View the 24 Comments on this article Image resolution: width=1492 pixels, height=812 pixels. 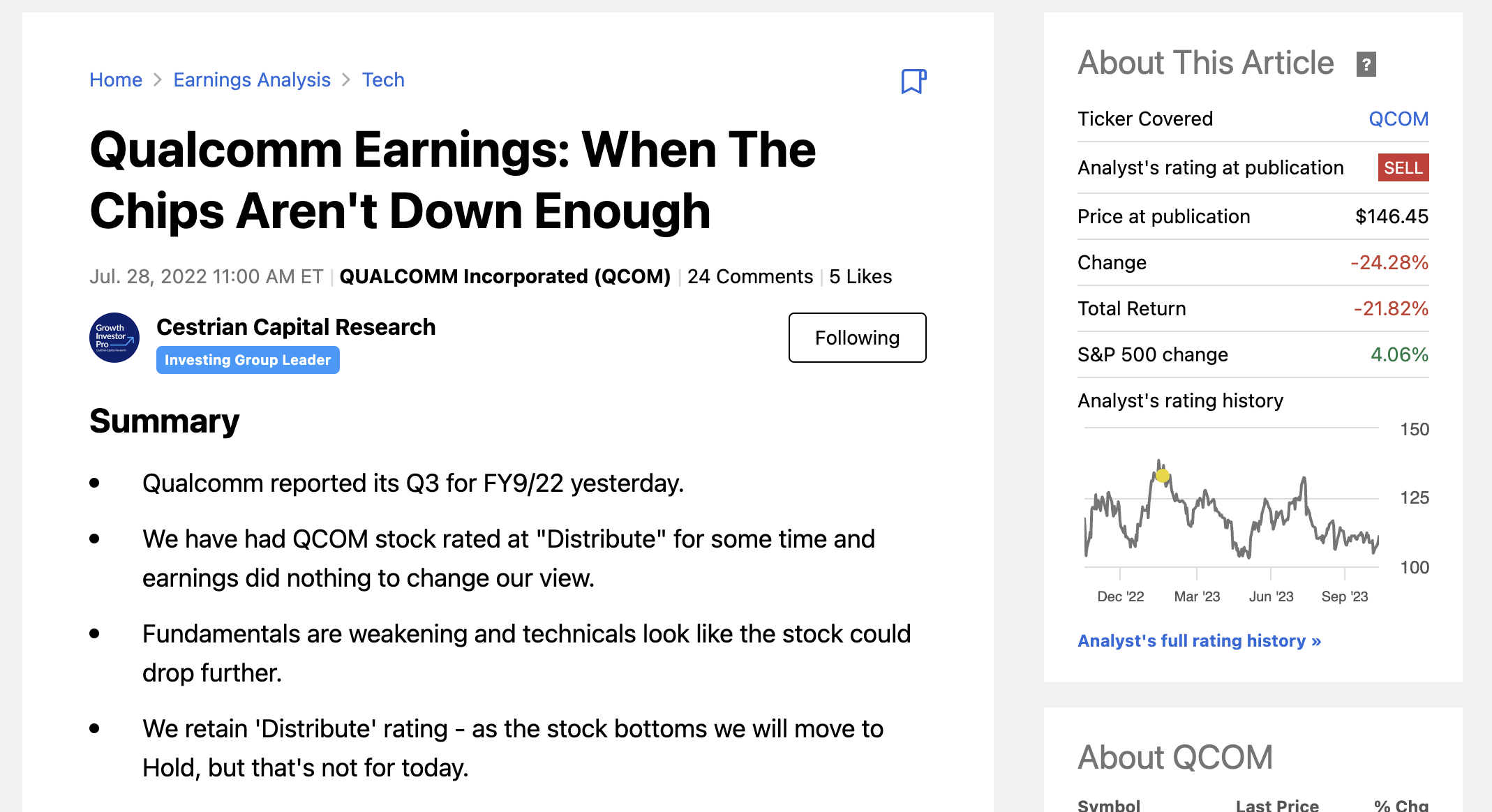click(749, 276)
